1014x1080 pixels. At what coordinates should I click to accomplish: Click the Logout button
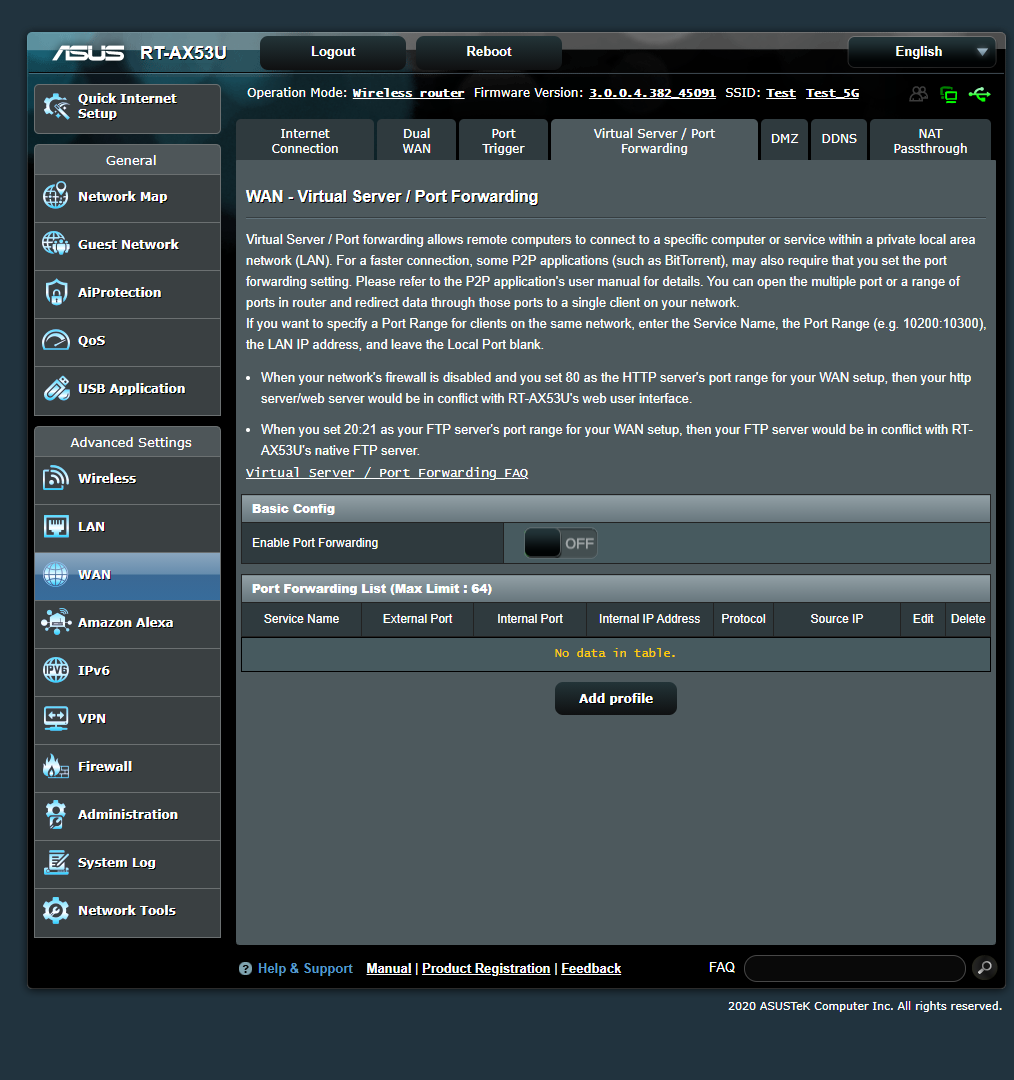[x=333, y=52]
